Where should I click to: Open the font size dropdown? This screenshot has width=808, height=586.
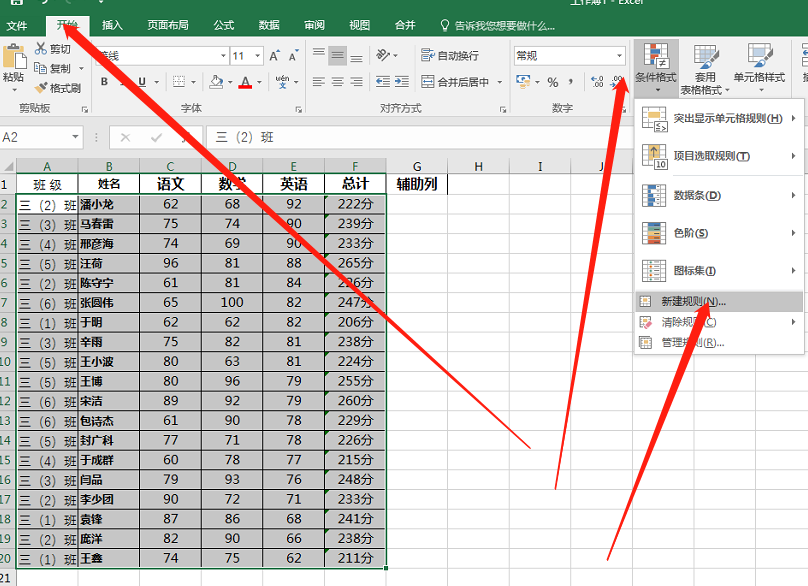258,56
